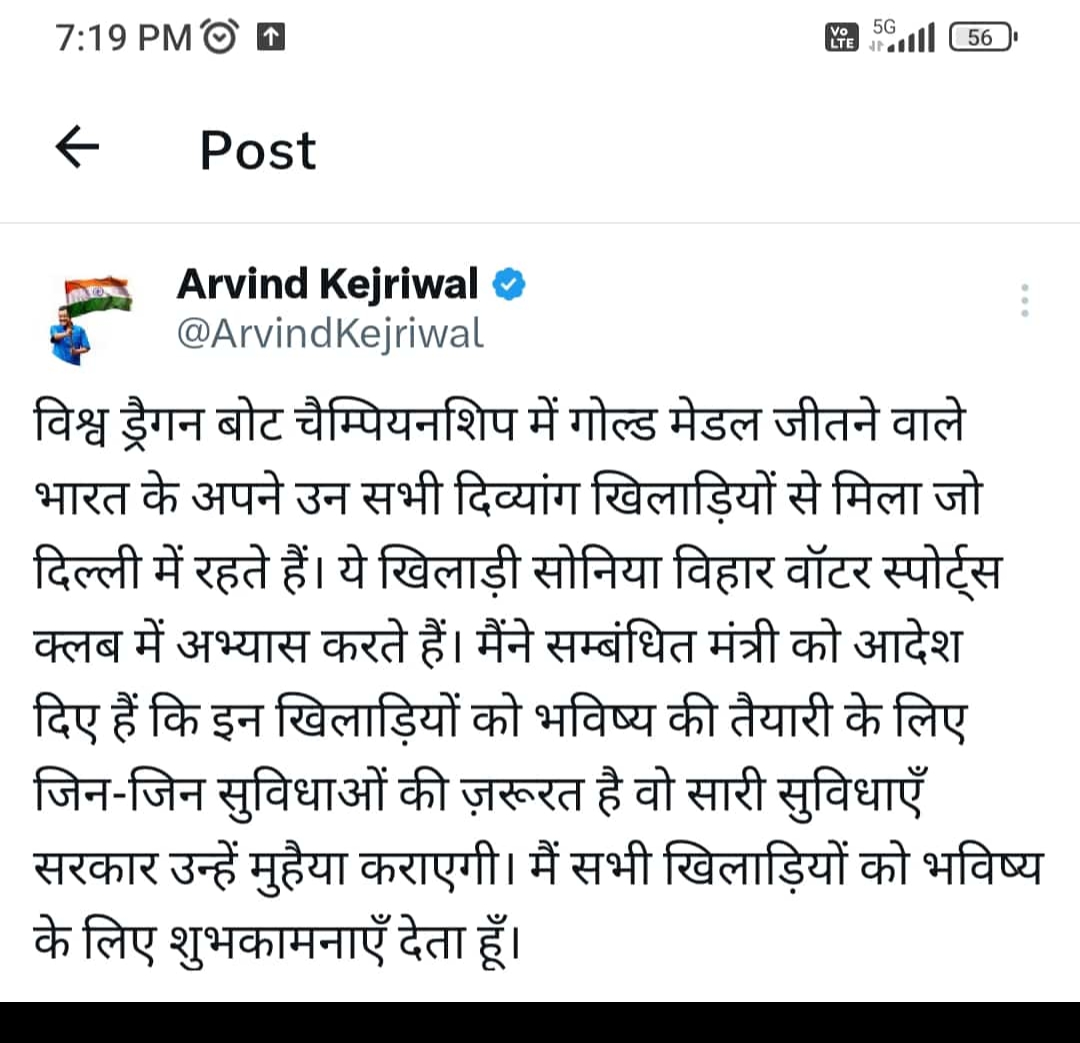
Task: Tap the battery level indicator showing 56
Action: coord(981,38)
